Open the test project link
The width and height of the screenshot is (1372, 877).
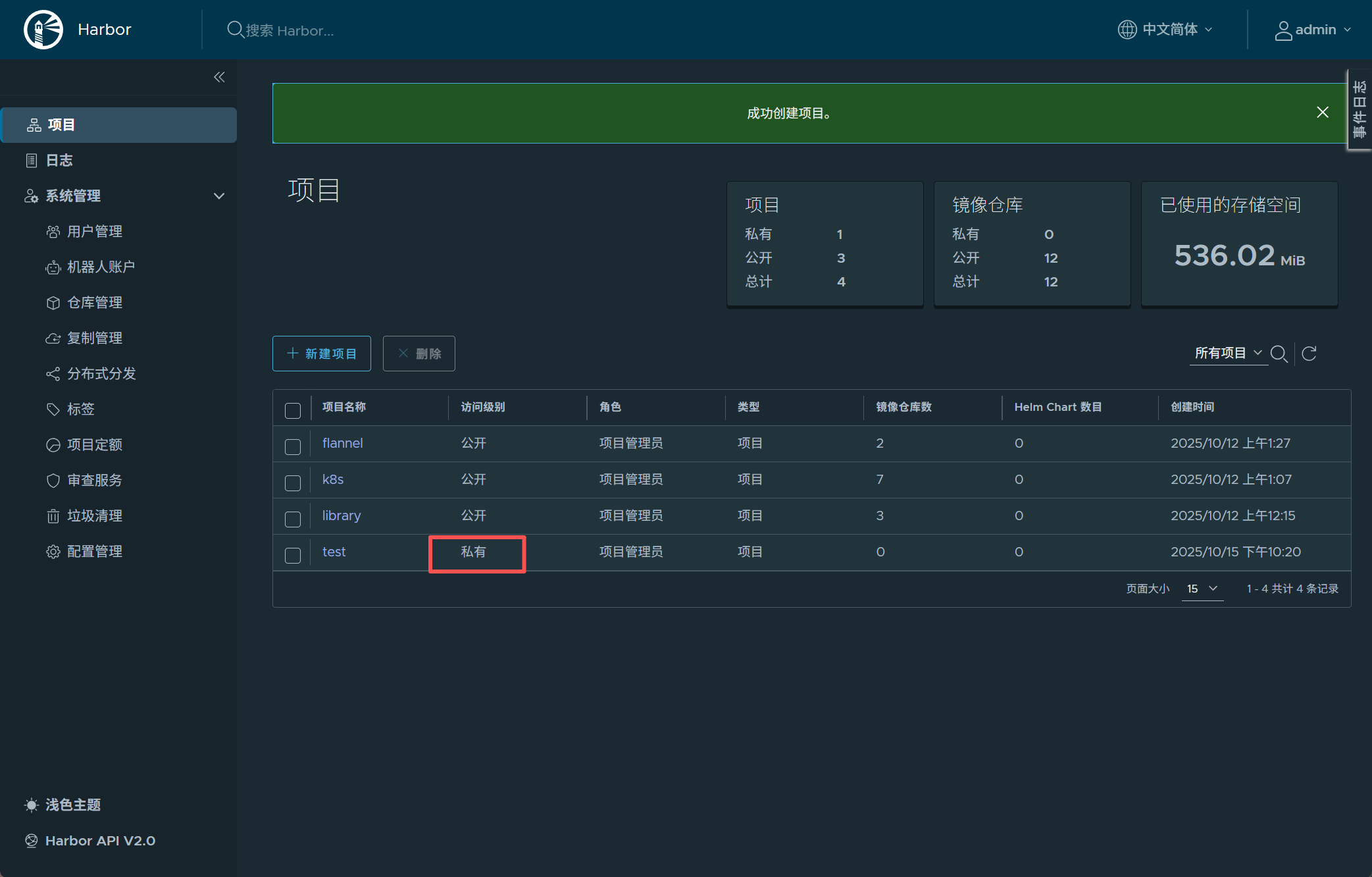pos(334,552)
